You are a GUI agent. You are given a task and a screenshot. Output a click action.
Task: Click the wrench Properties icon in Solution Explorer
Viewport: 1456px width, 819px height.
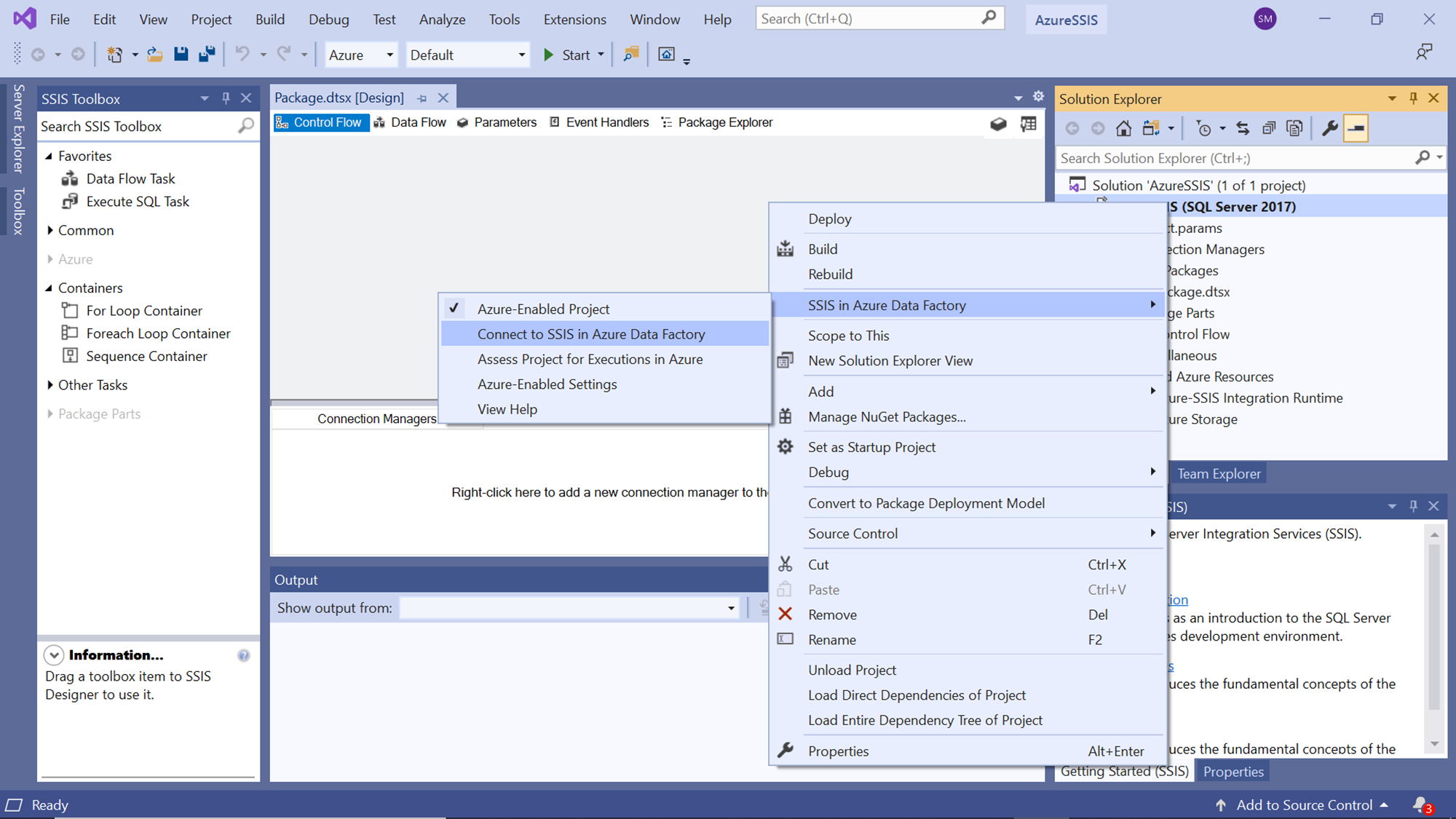pos(1329,129)
